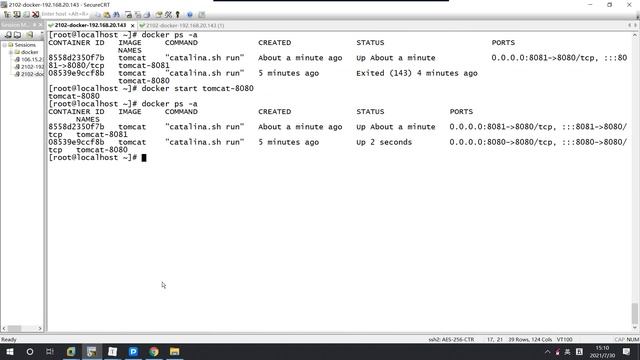Switch to the active 2102-docker-192.168.20.143 tab

[x=90, y=25]
